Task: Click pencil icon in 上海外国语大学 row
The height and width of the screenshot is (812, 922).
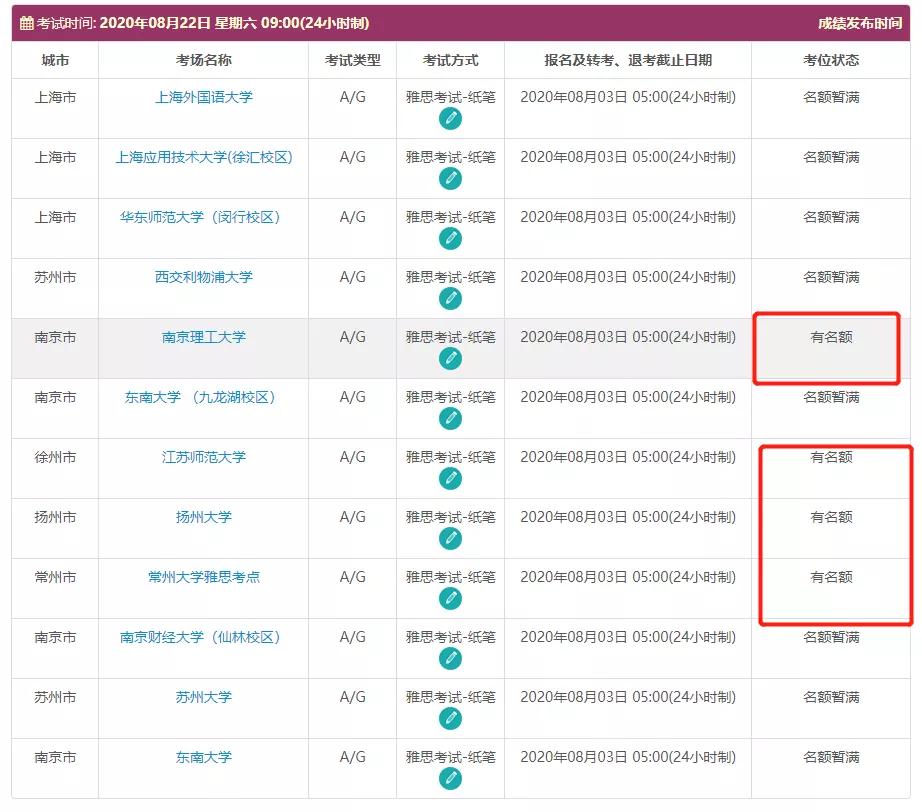Action: tap(450, 119)
